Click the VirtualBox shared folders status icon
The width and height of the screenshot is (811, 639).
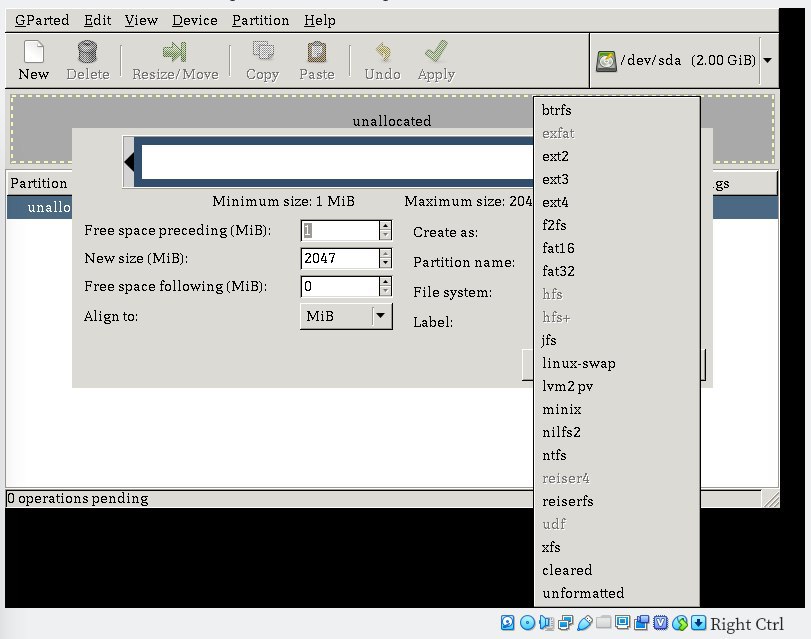click(603, 622)
